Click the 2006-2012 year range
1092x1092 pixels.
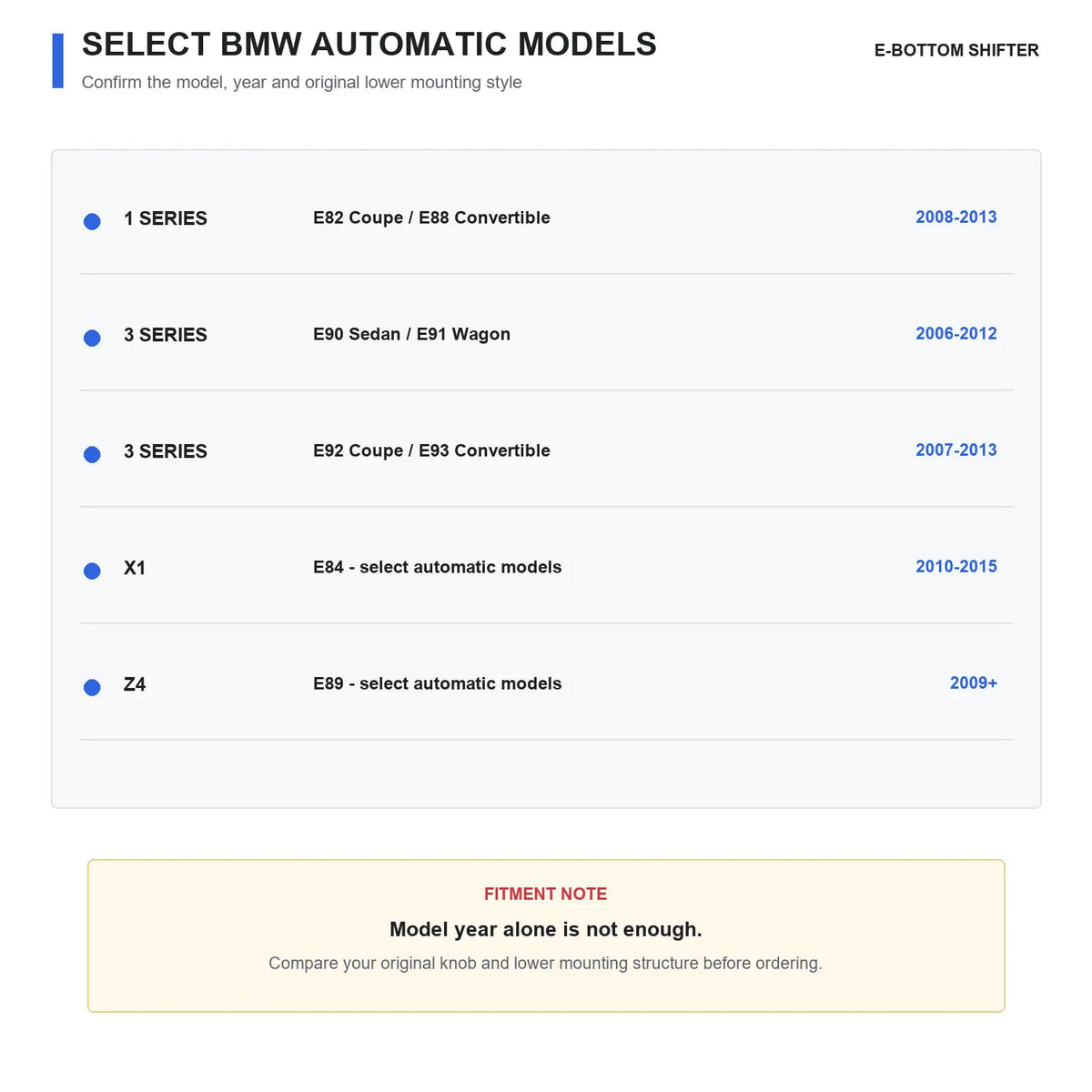(956, 333)
